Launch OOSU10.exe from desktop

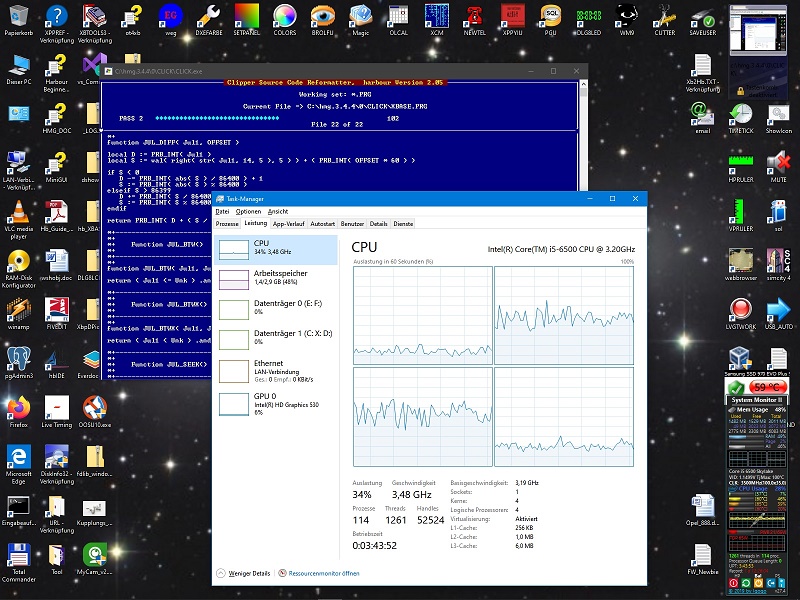coord(94,412)
